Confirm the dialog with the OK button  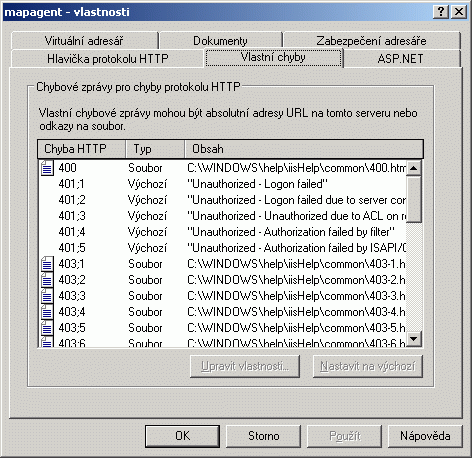[182, 436]
